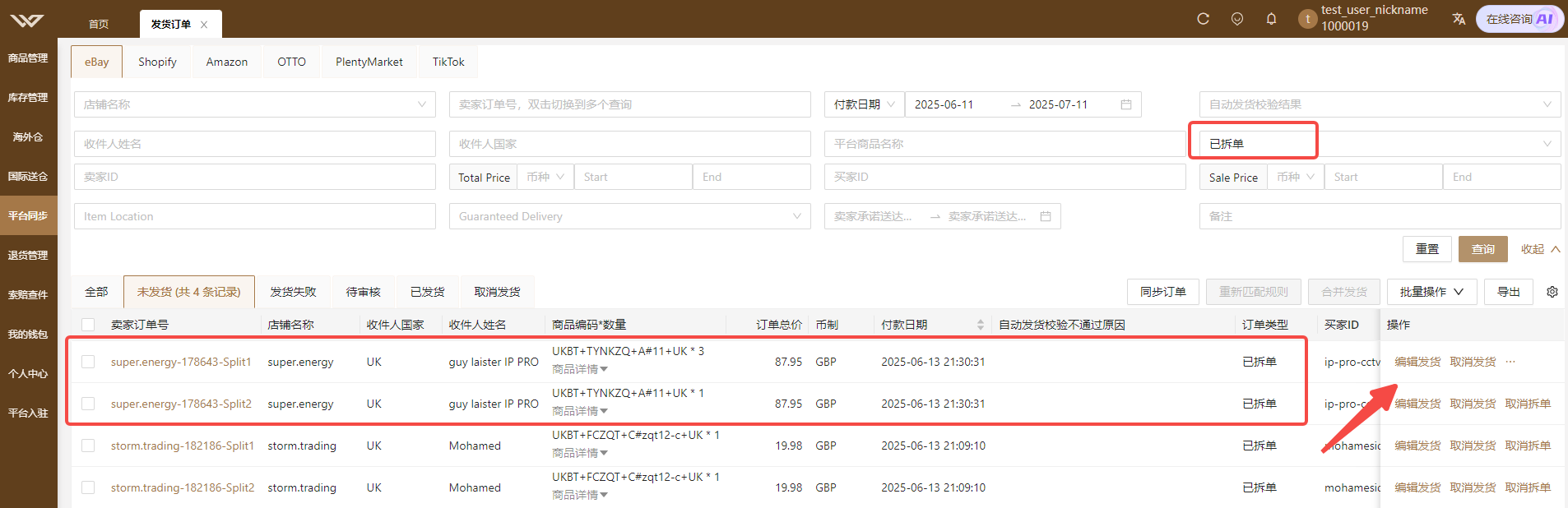1568x508 pixels.
Task: Focus the Item Location input field
Action: tap(255, 216)
